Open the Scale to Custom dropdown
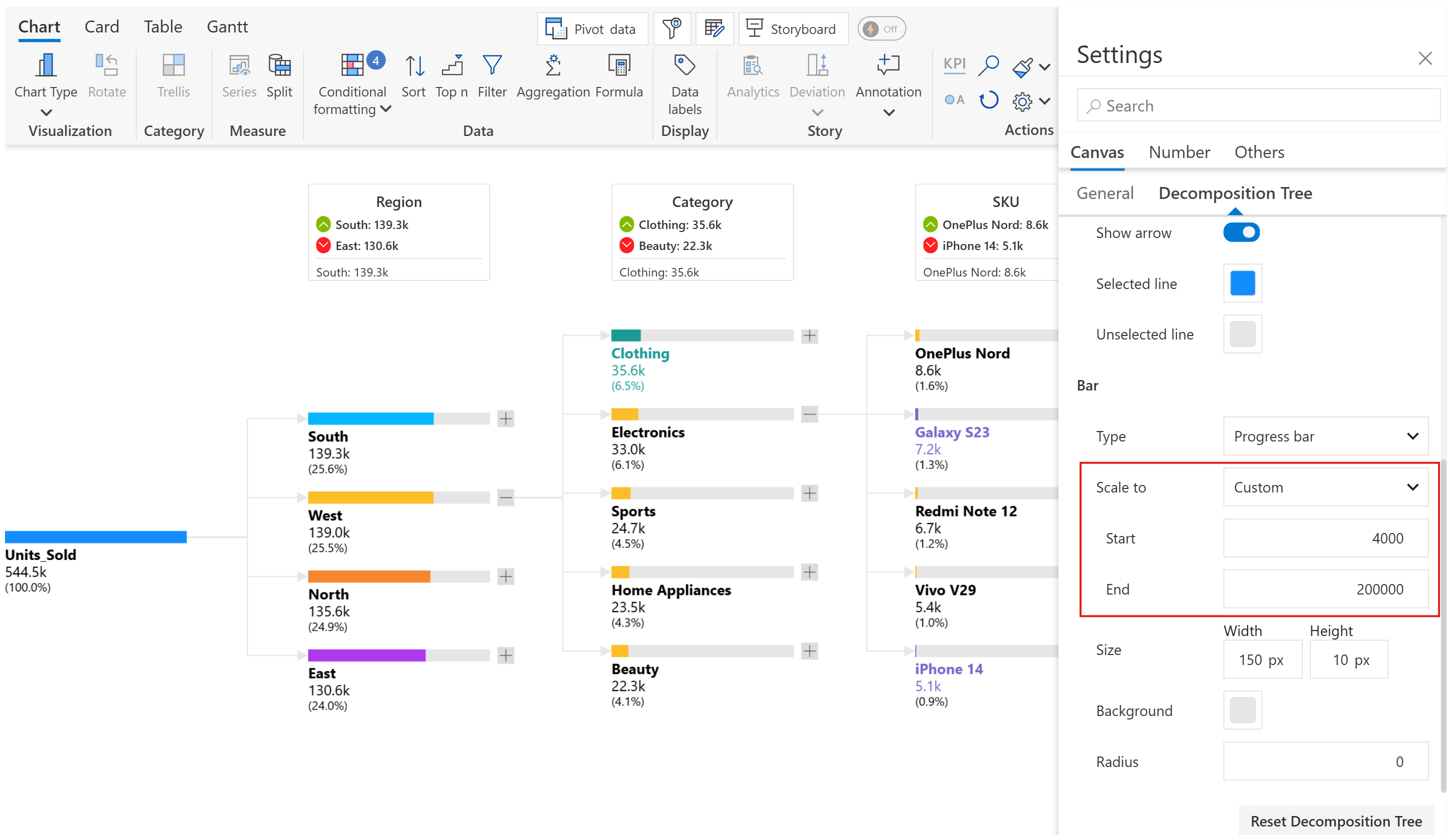Screen dimensions: 1456x835 point(1324,487)
